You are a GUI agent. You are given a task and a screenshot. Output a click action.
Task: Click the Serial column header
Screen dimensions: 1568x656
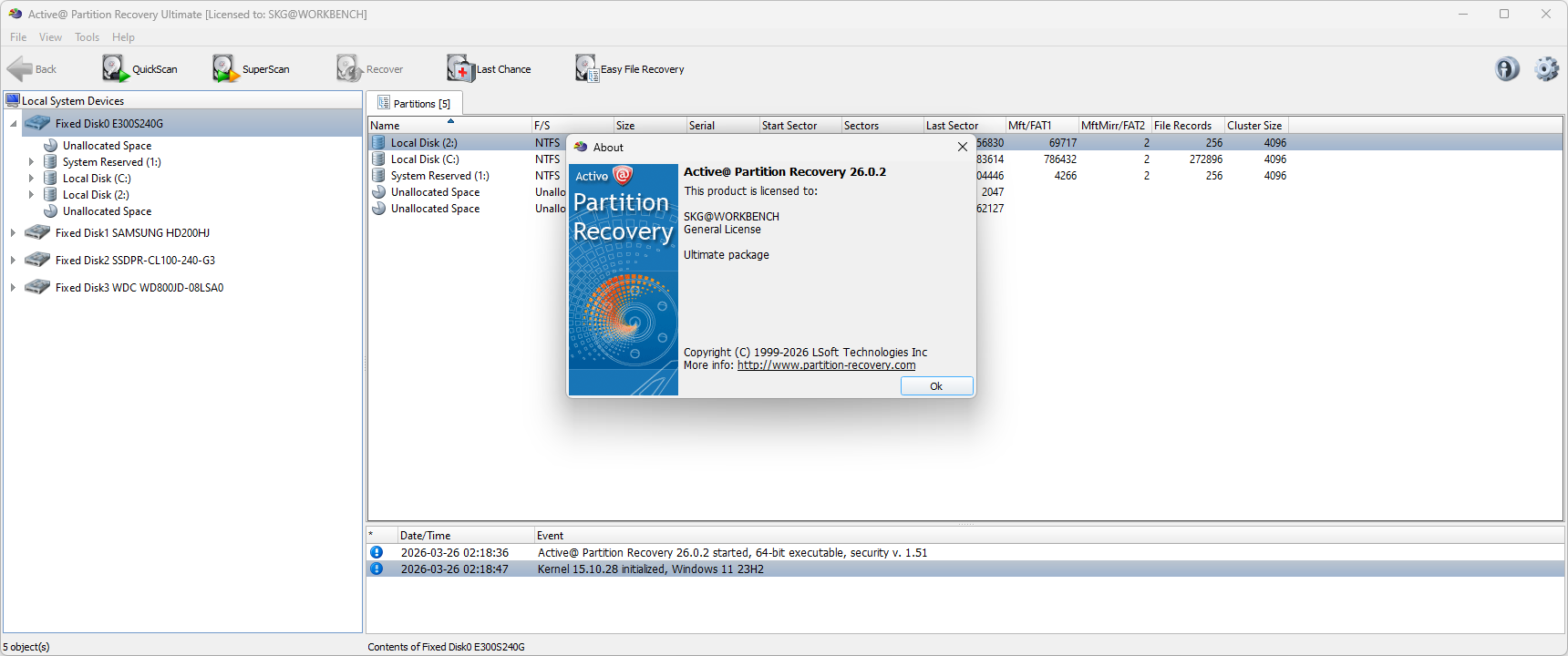[723, 126]
